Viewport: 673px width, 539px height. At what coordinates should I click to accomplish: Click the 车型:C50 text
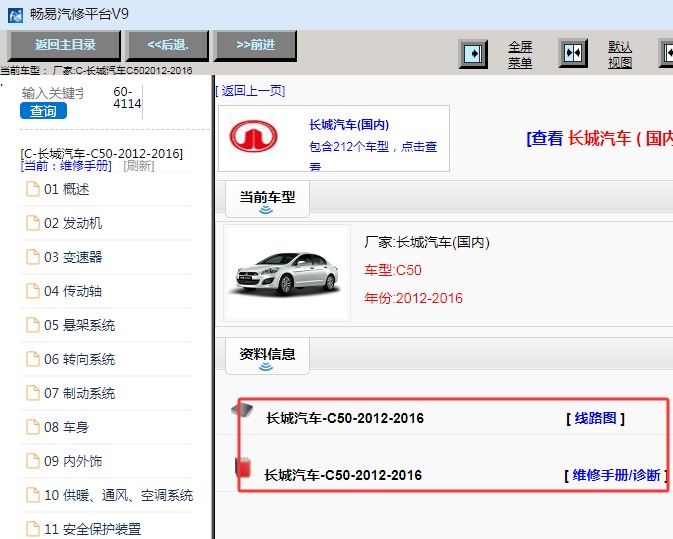(393, 270)
